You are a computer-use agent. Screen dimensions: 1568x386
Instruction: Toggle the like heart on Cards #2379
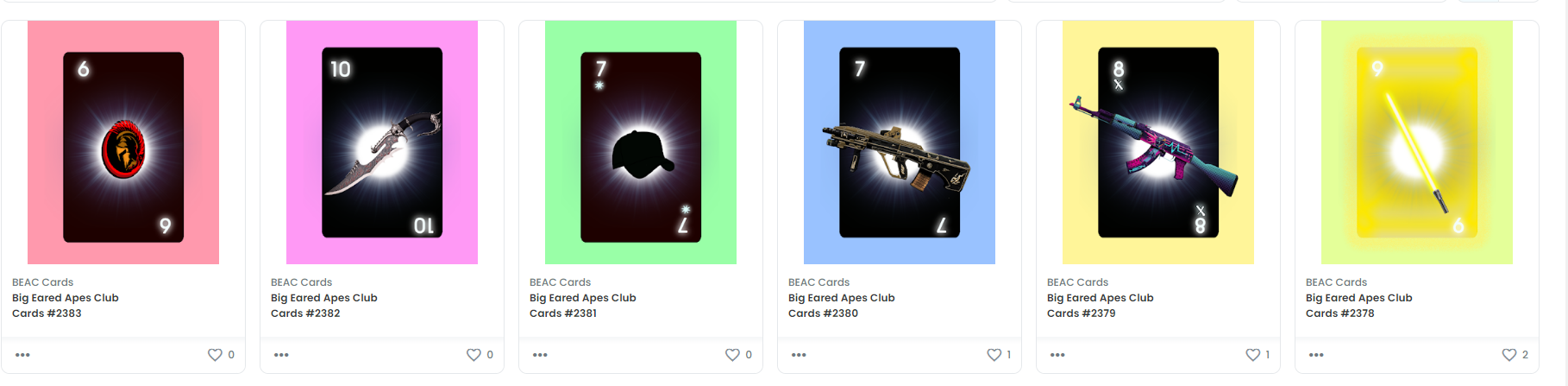tap(1252, 355)
